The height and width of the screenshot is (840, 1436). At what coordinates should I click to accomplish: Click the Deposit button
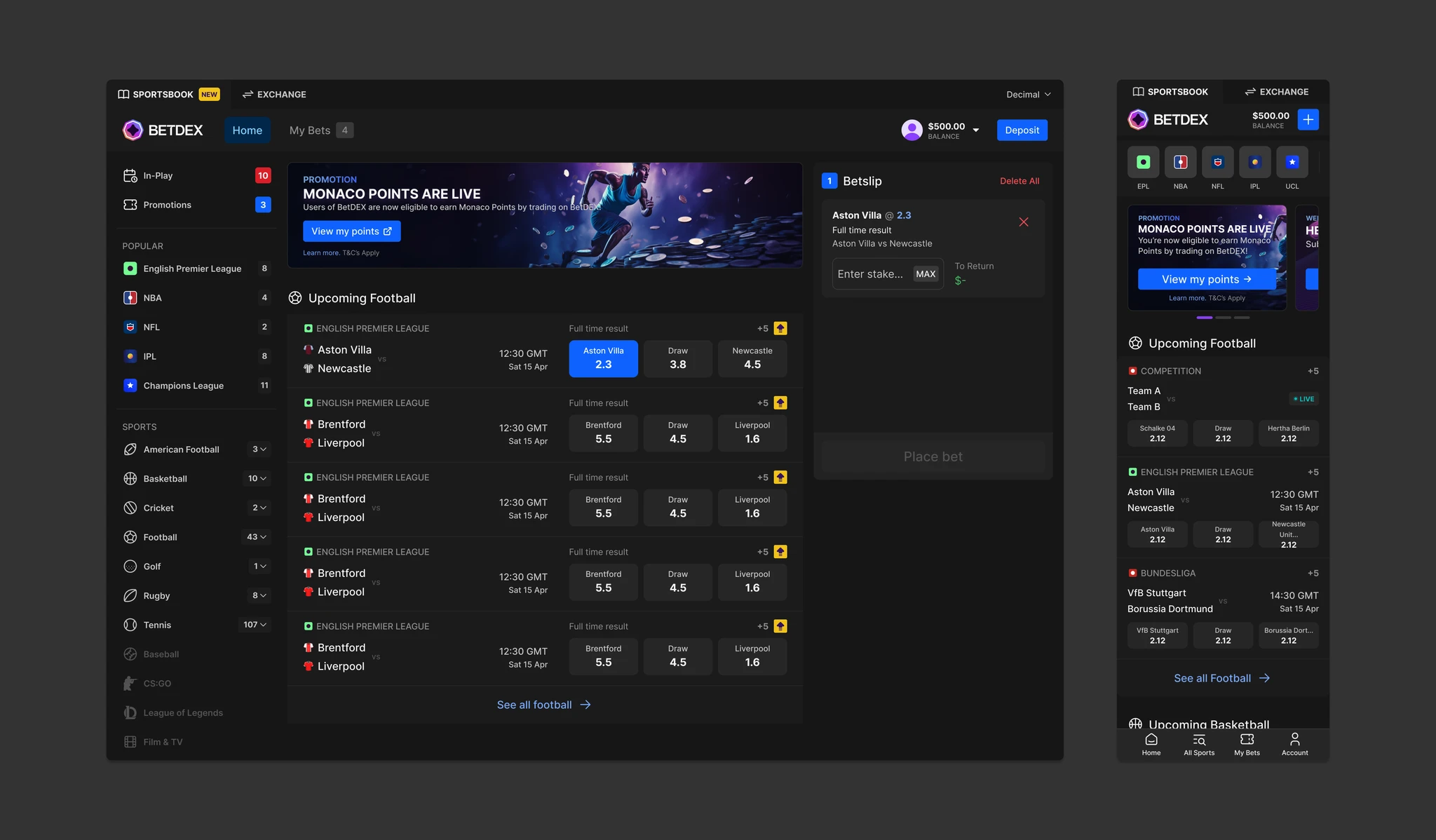point(1022,130)
